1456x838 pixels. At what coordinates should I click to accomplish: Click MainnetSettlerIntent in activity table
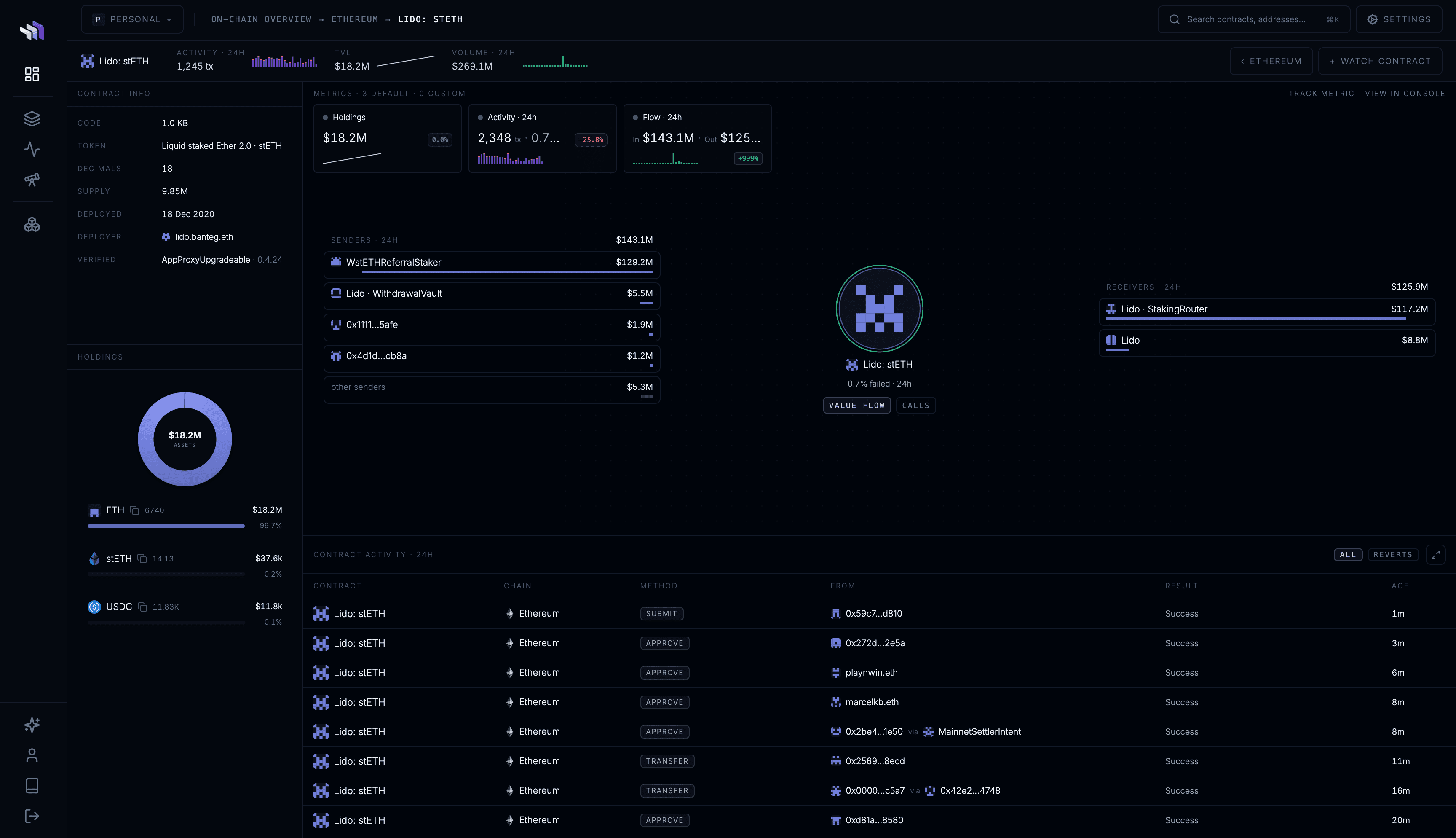972,732
